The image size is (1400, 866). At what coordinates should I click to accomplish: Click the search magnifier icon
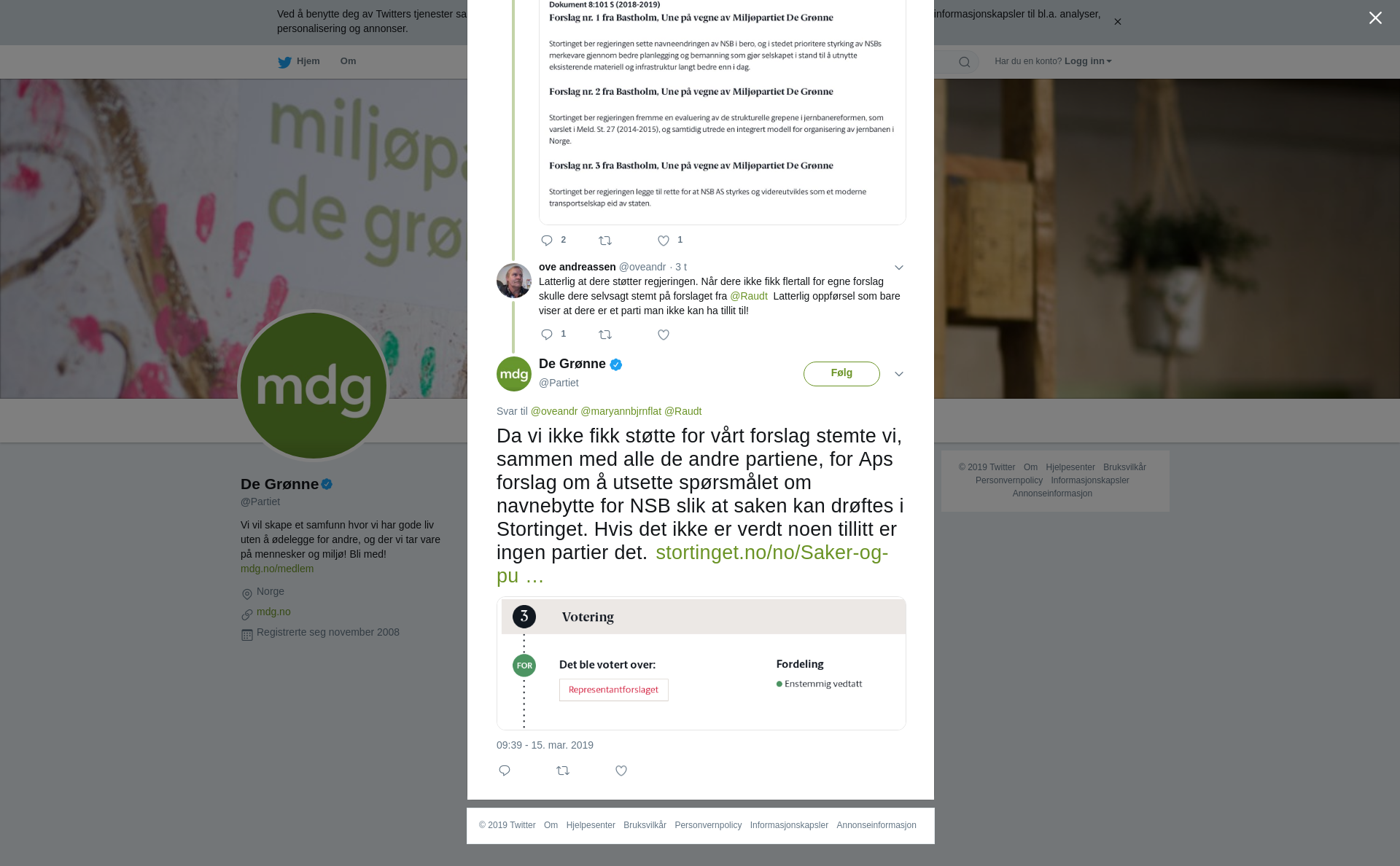point(965,62)
